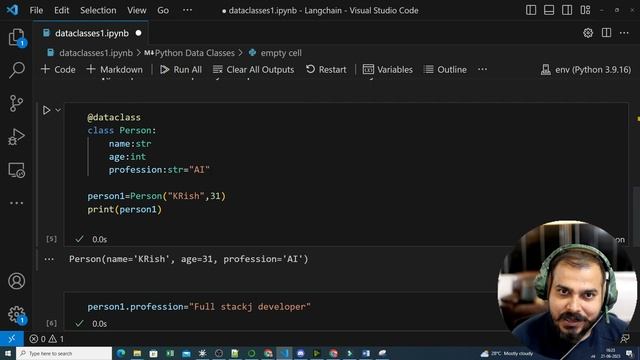
Task: Open Accounts menu
Action: (16, 281)
